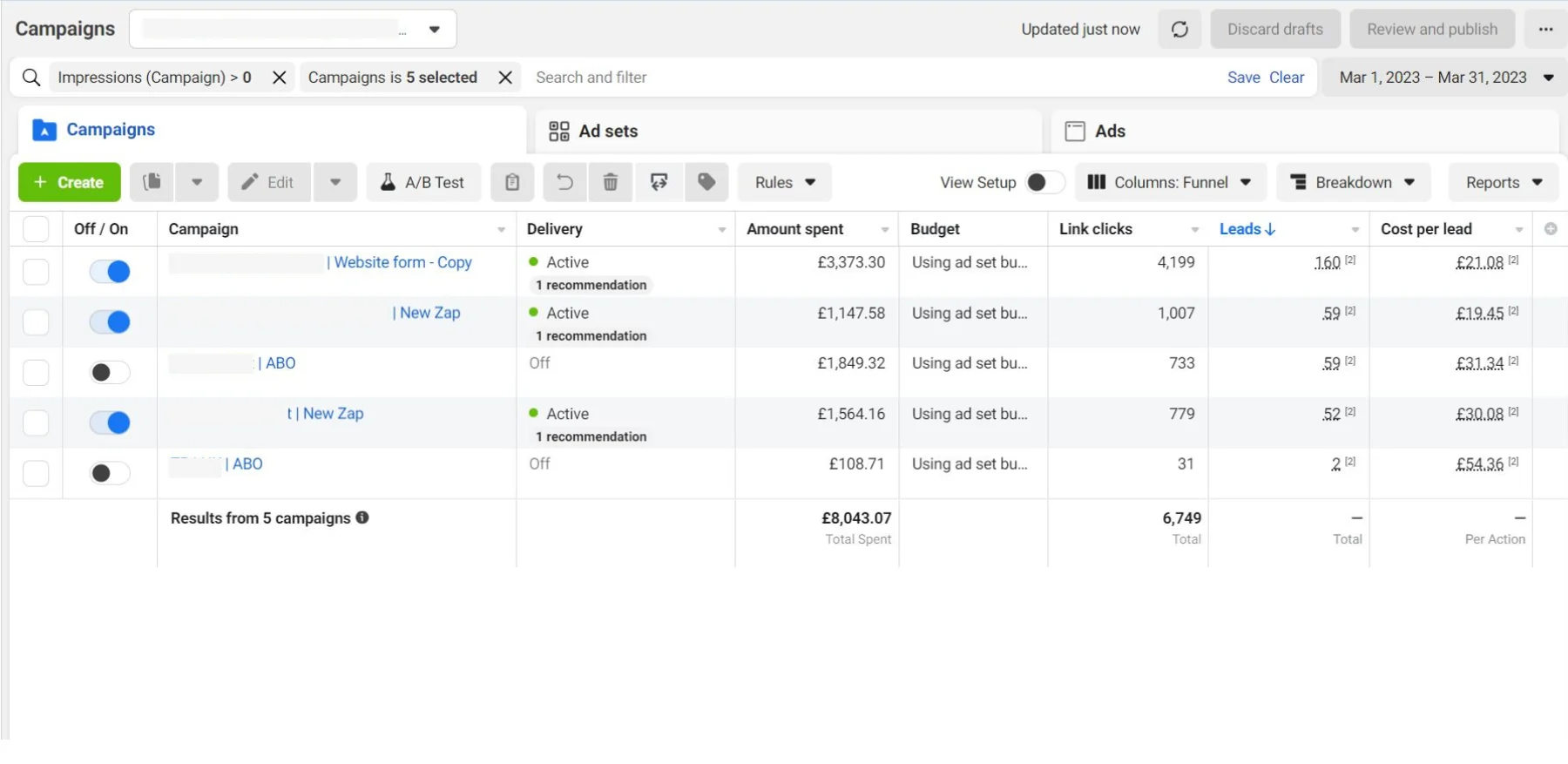Turn off the Website form - Copy campaign
The image size is (1568, 764).
coord(110,272)
